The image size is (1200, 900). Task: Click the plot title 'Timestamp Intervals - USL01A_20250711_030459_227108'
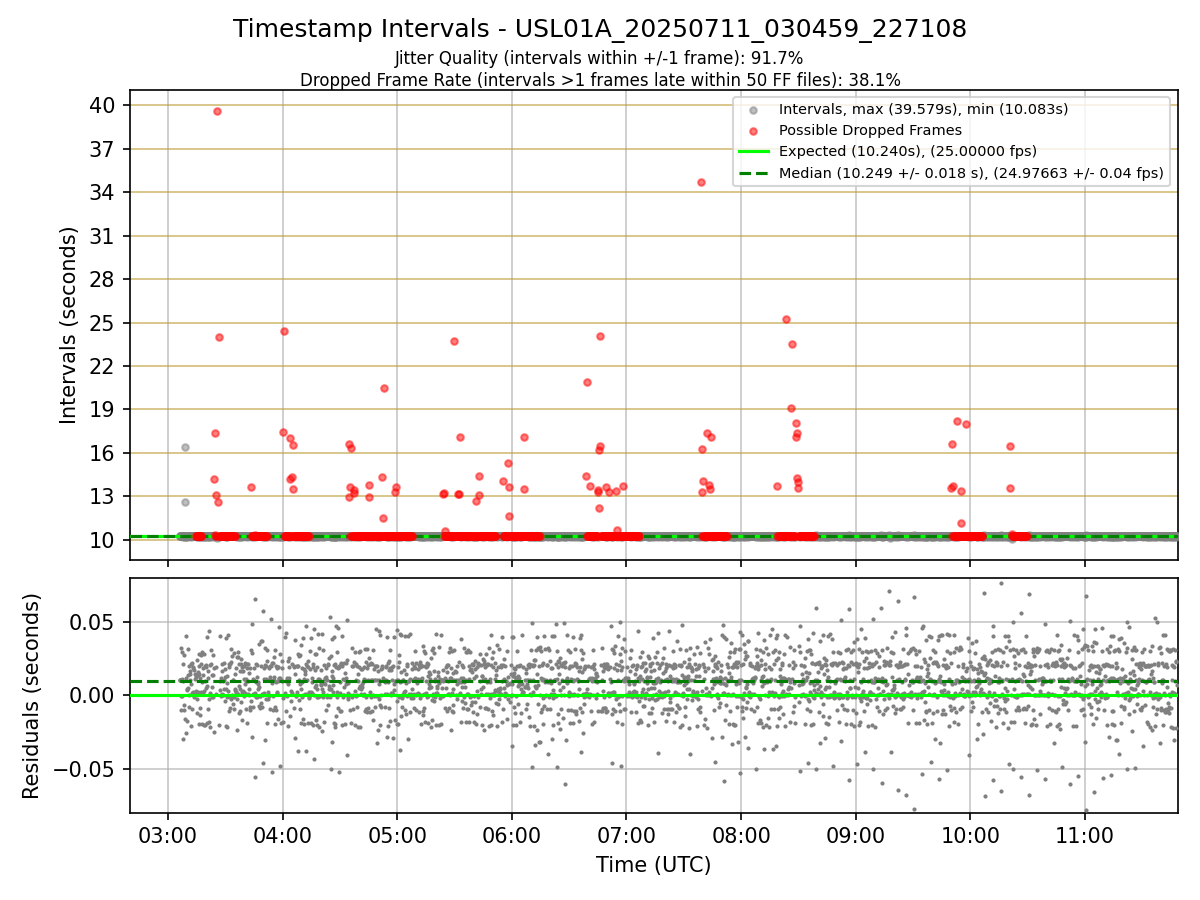600,29
